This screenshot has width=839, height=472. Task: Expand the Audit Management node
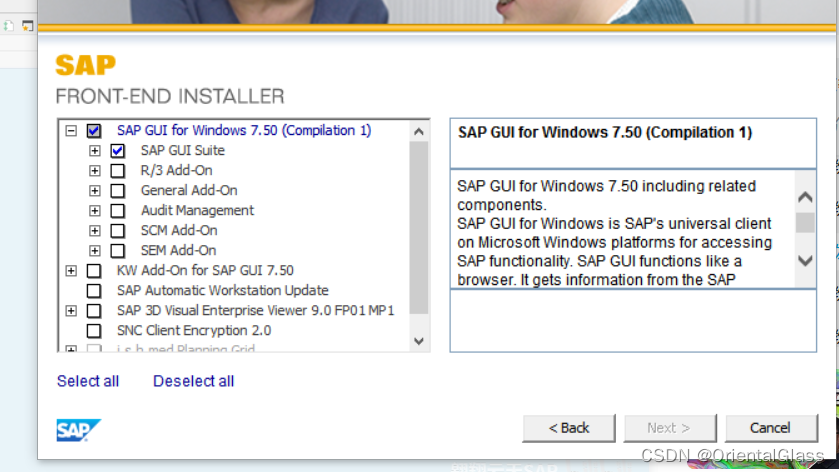[95, 211]
